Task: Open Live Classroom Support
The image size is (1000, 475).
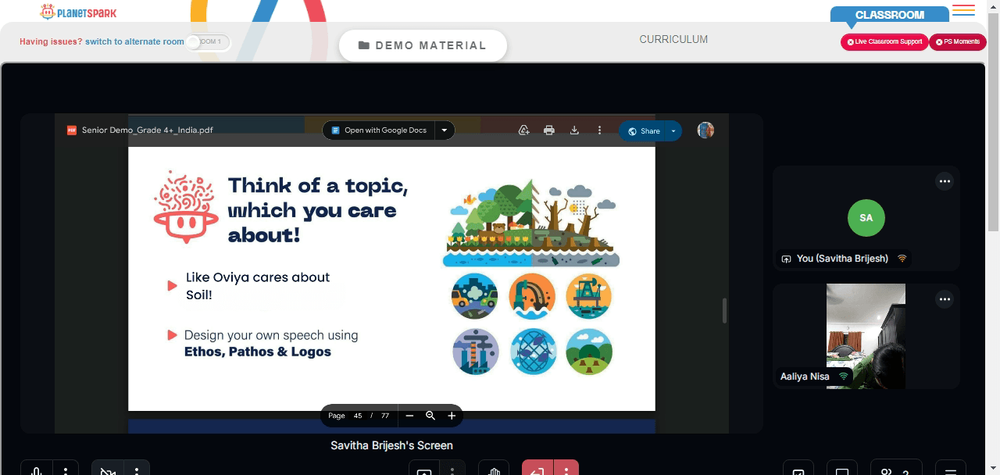Action: pyautogui.click(x=884, y=42)
